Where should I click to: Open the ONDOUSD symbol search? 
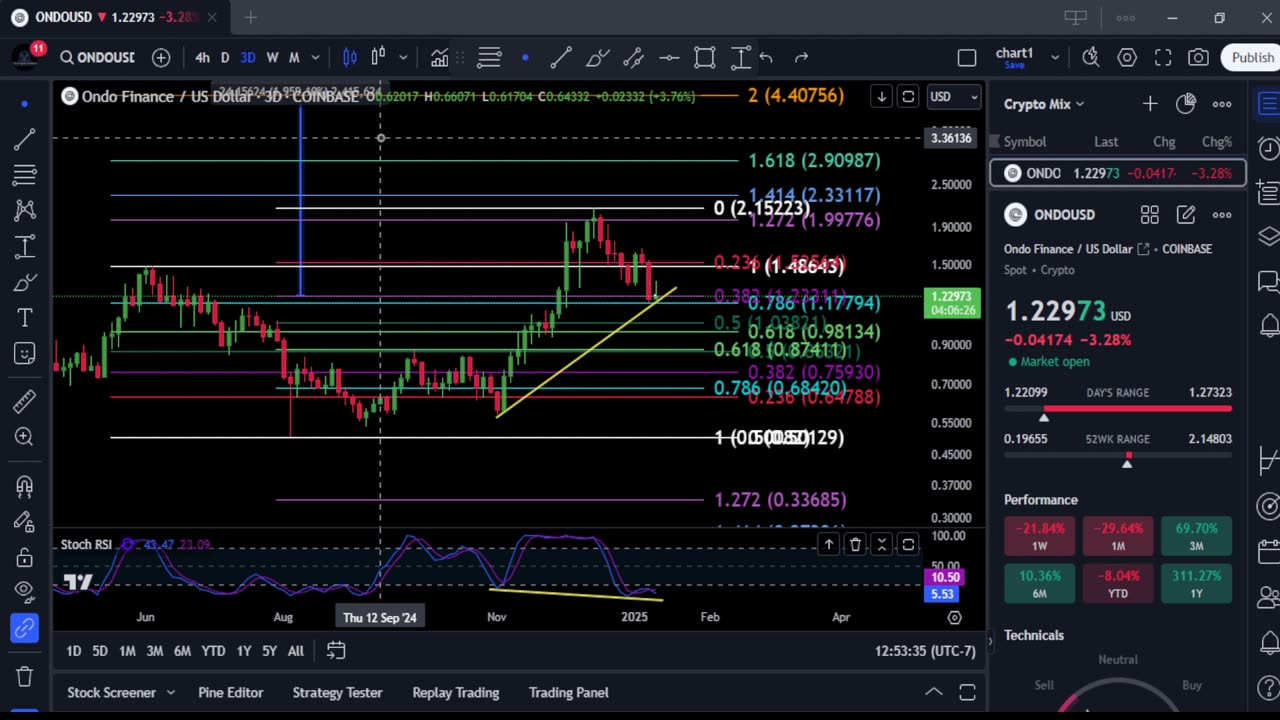pos(97,57)
